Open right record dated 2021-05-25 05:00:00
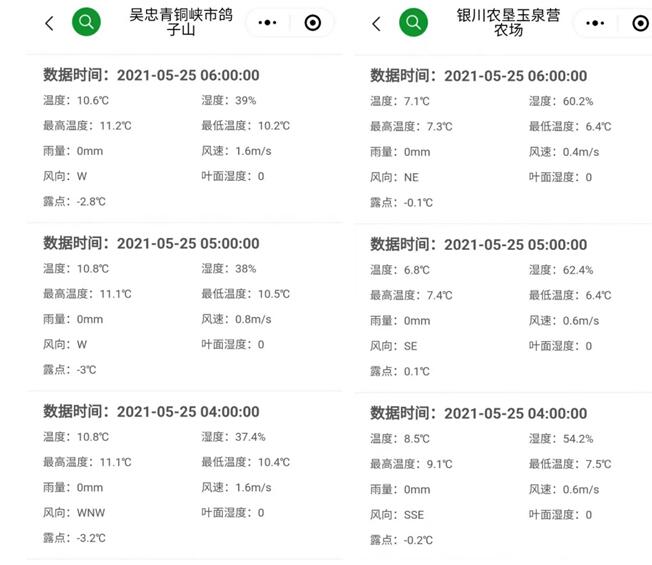 pos(503,308)
